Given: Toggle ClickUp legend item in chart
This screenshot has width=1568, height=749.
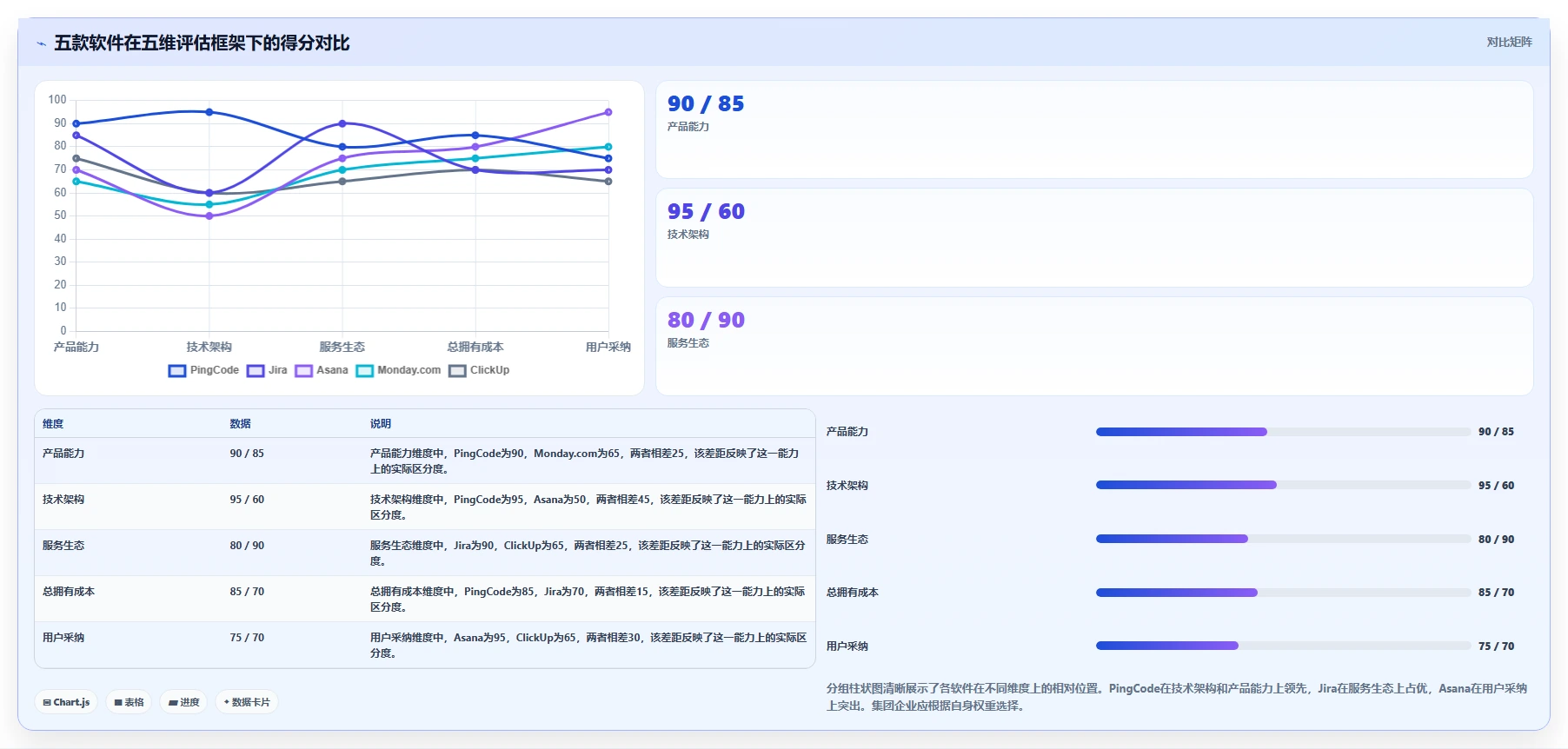Looking at the screenshot, I should point(479,371).
